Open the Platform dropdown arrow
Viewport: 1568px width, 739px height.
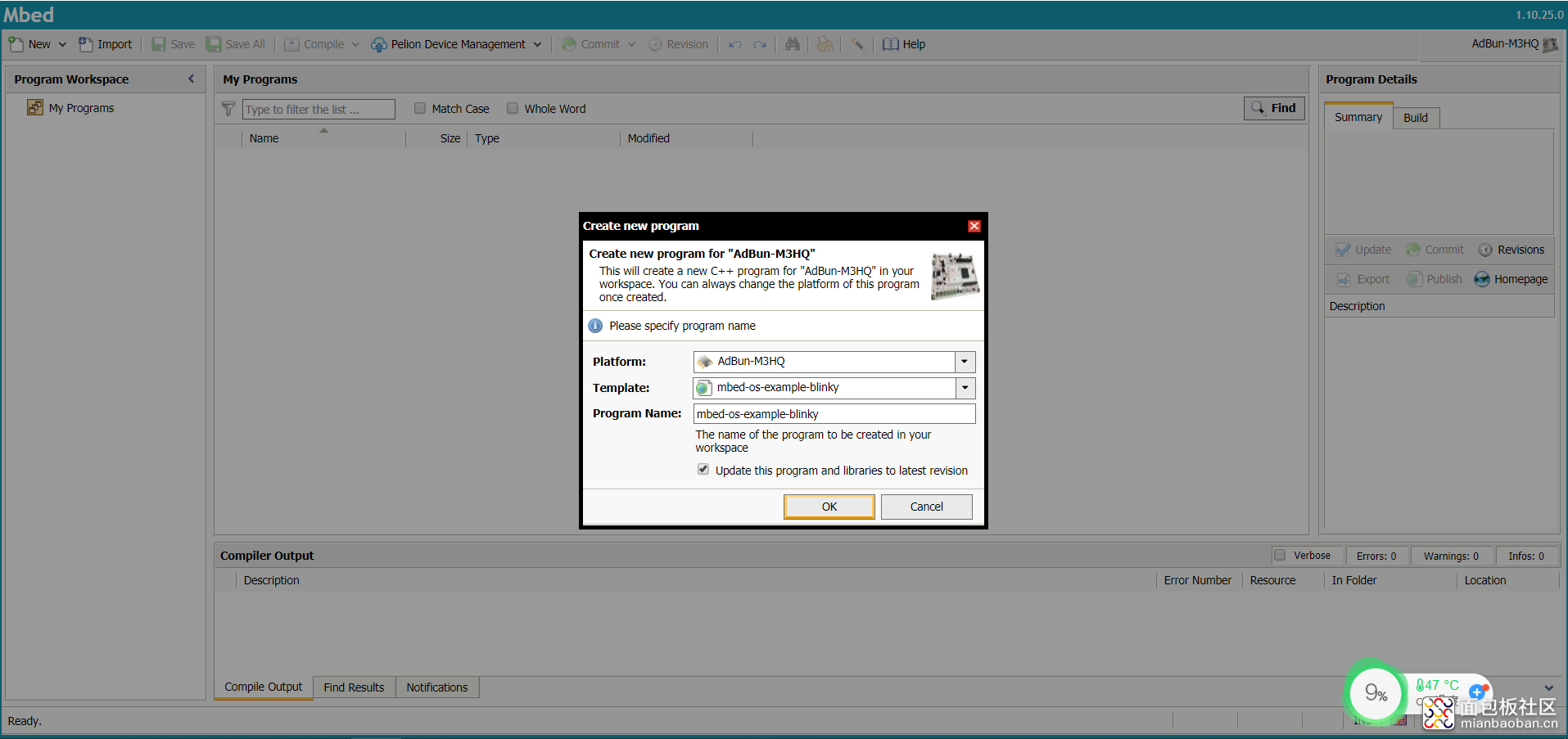coord(965,362)
